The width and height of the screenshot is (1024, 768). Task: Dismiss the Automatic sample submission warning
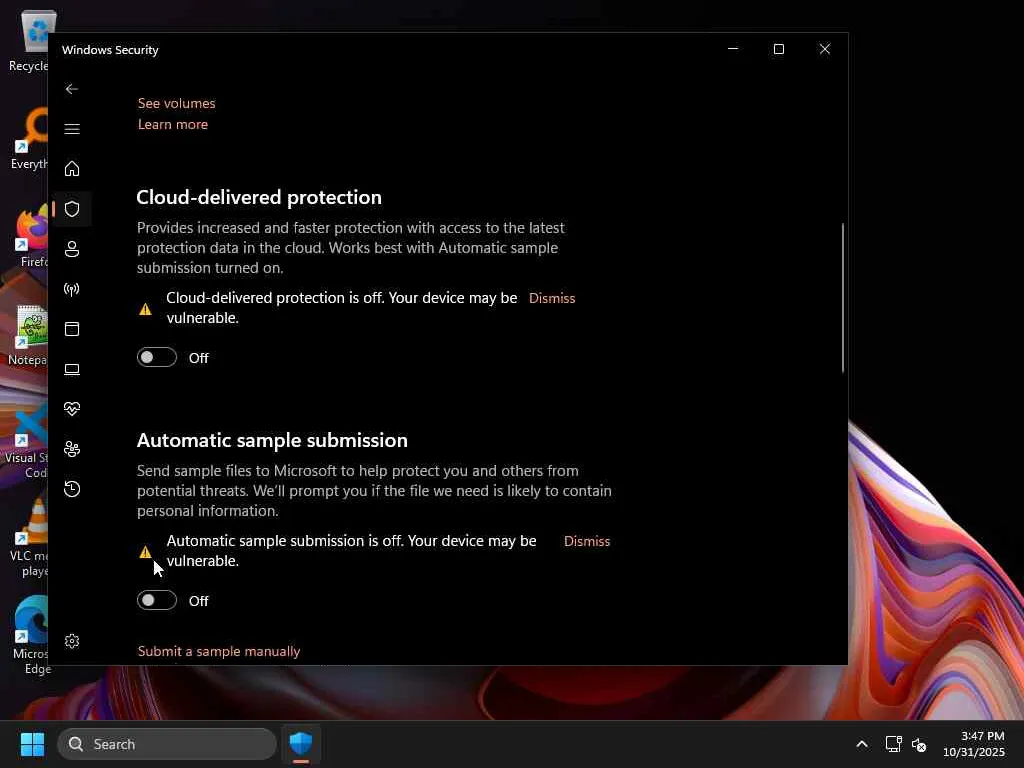(586, 541)
